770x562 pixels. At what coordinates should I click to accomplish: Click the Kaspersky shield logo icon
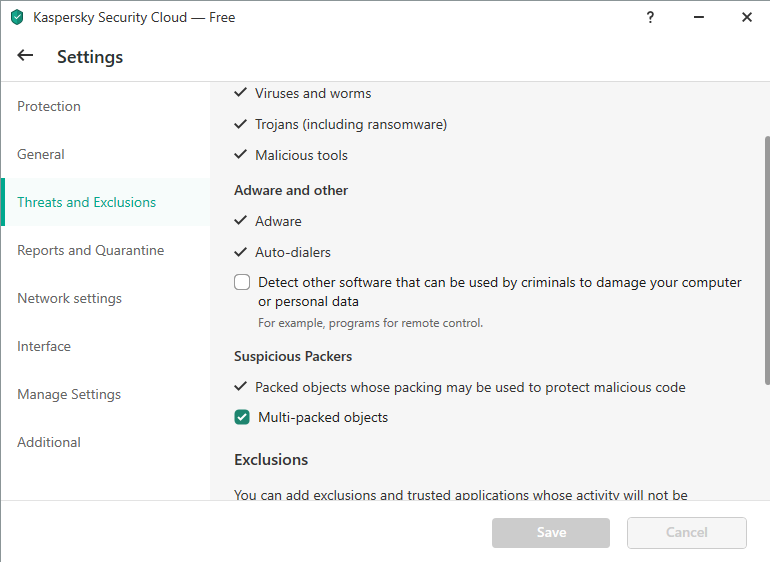pyautogui.click(x=16, y=17)
